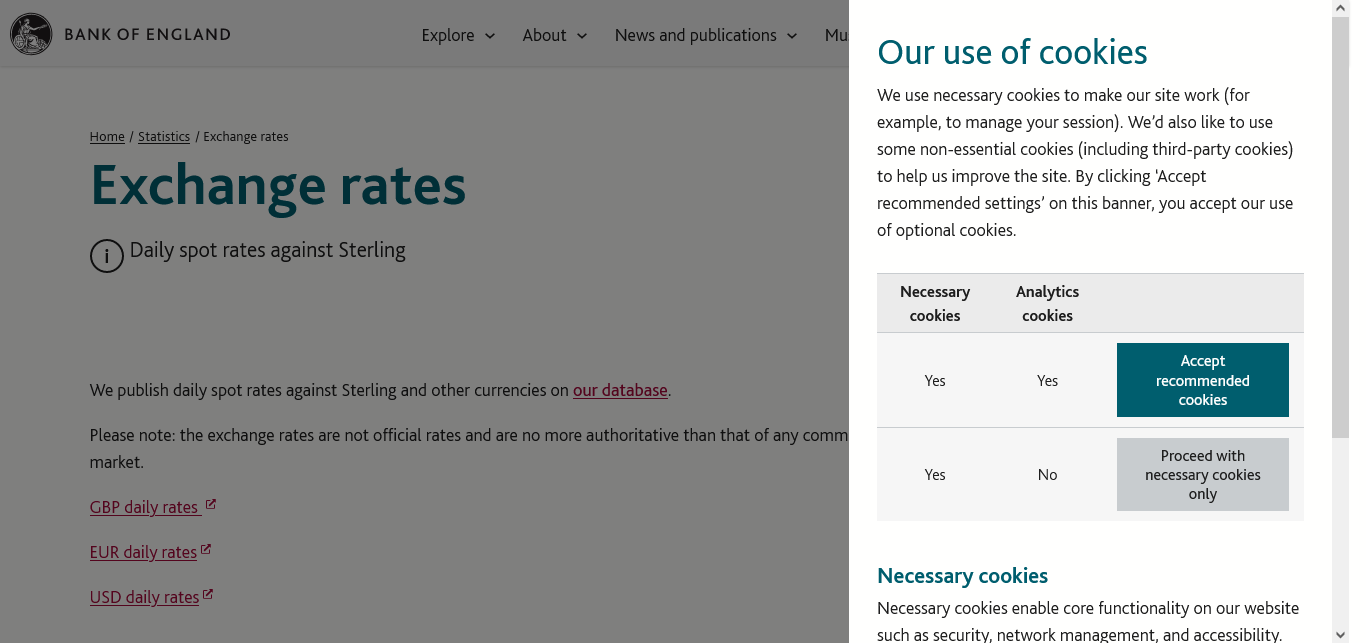Open the EUR daily rates link

point(143,552)
